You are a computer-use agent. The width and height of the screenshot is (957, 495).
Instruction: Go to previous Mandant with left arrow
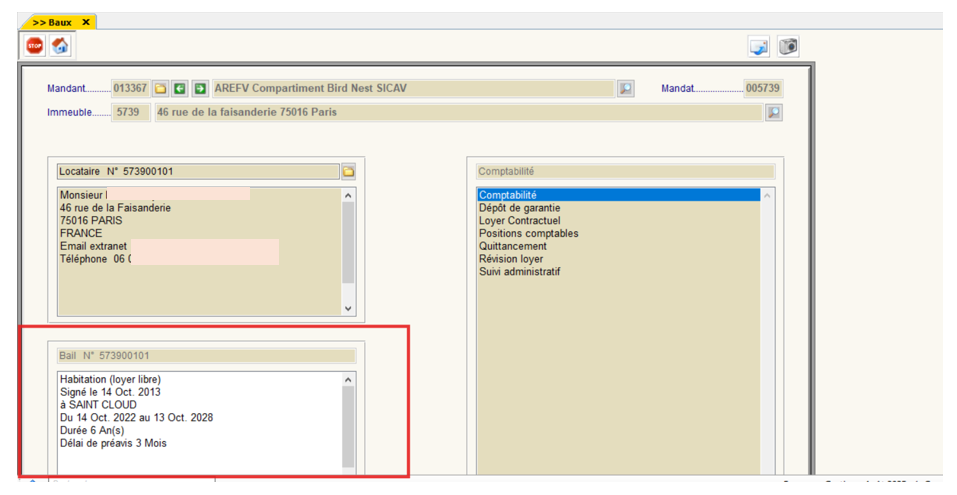[180, 89]
